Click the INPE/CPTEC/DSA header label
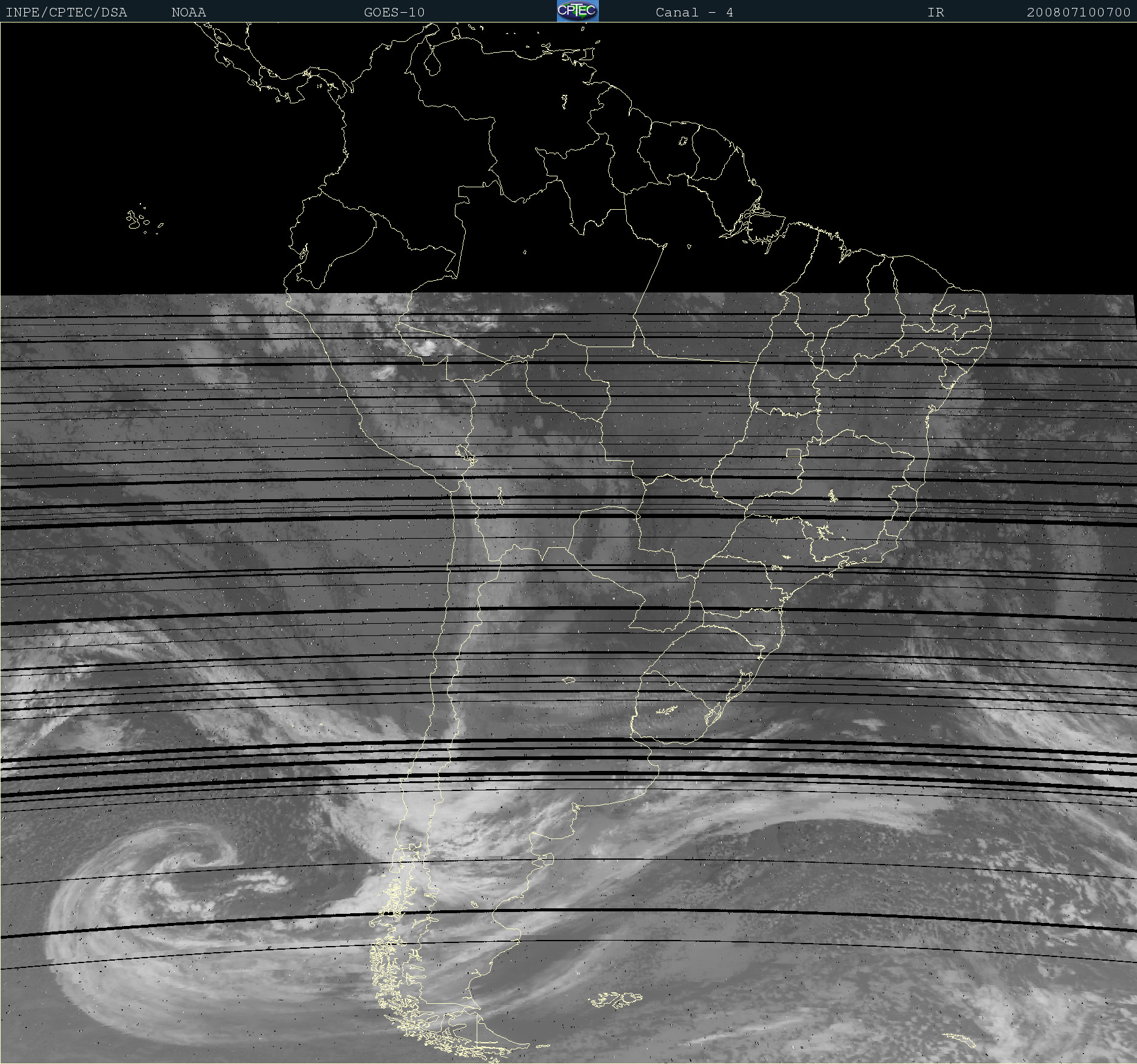1137x1064 pixels. [66, 12]
